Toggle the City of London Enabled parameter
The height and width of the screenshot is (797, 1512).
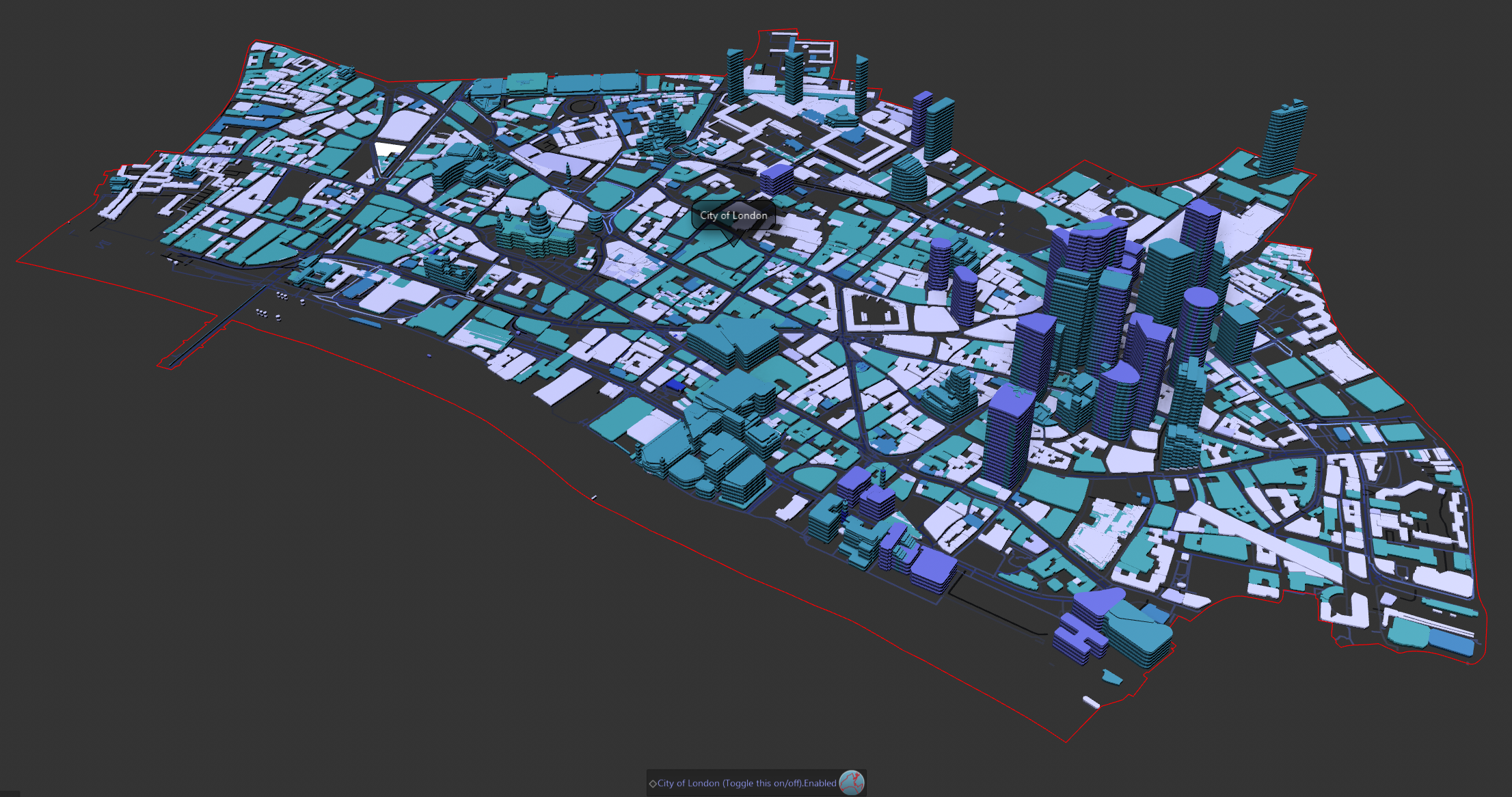pyautogui.click(x=746, y=783)
